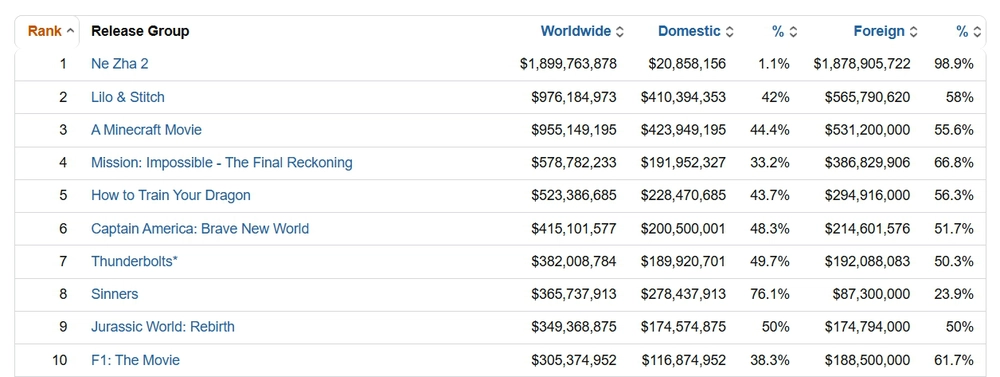Viewport: 1000px width, 377px height.
Task: Open the Thunderbolts* link
Action: (x=134, y=261)
